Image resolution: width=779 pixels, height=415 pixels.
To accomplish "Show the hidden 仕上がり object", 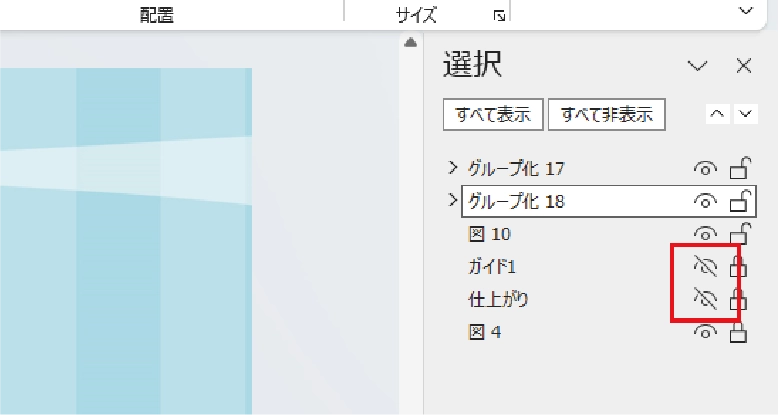I will click(705, 299).
